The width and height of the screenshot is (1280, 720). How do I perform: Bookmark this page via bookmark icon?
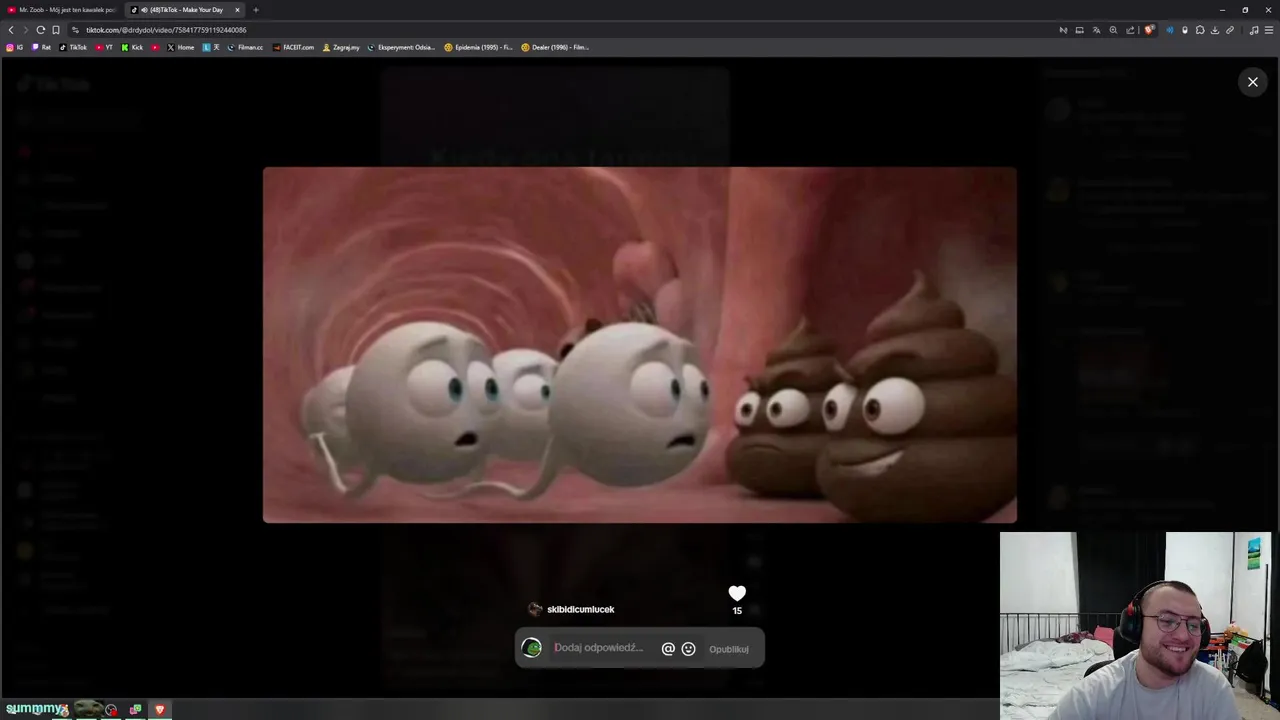[x=56, y=30]
